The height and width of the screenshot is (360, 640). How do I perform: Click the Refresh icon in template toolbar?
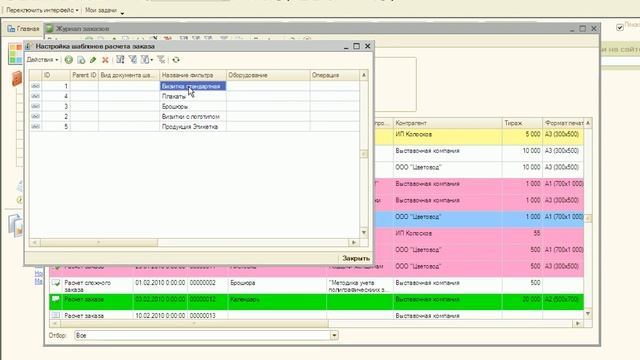pos(176,60)
